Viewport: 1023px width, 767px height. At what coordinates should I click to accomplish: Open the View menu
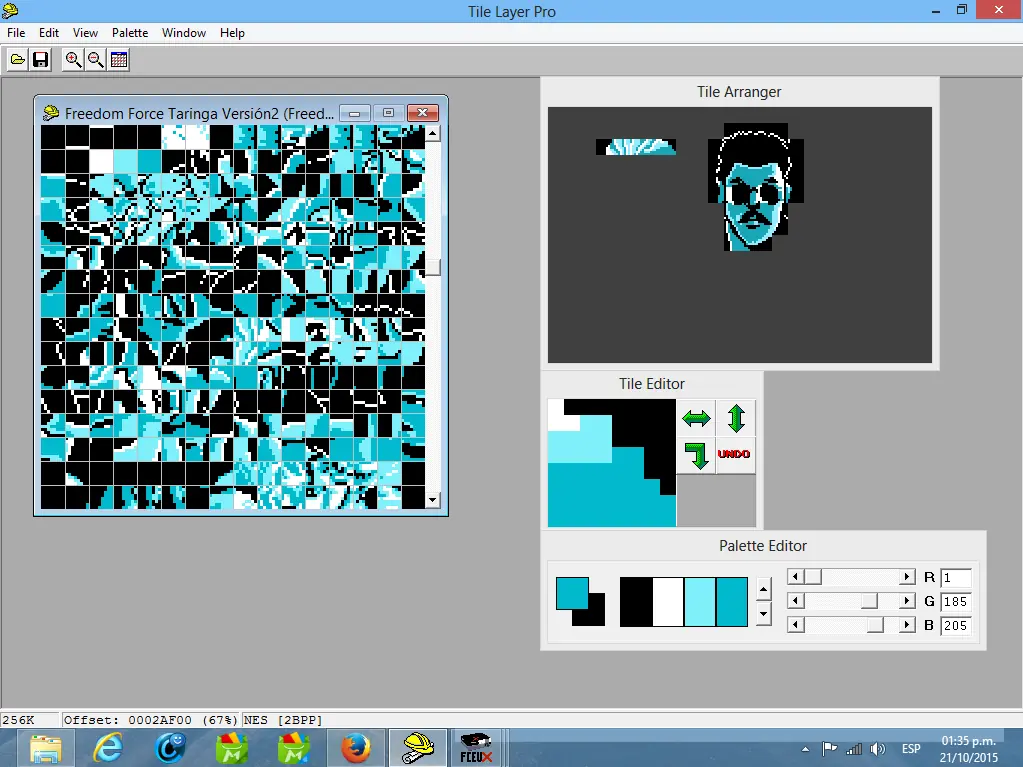[85, 33]
